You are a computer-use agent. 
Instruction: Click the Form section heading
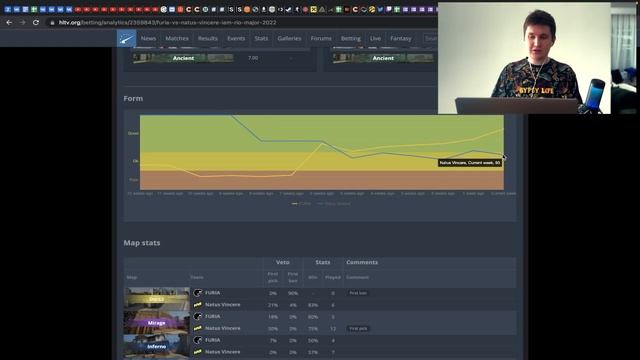[133, 98]
